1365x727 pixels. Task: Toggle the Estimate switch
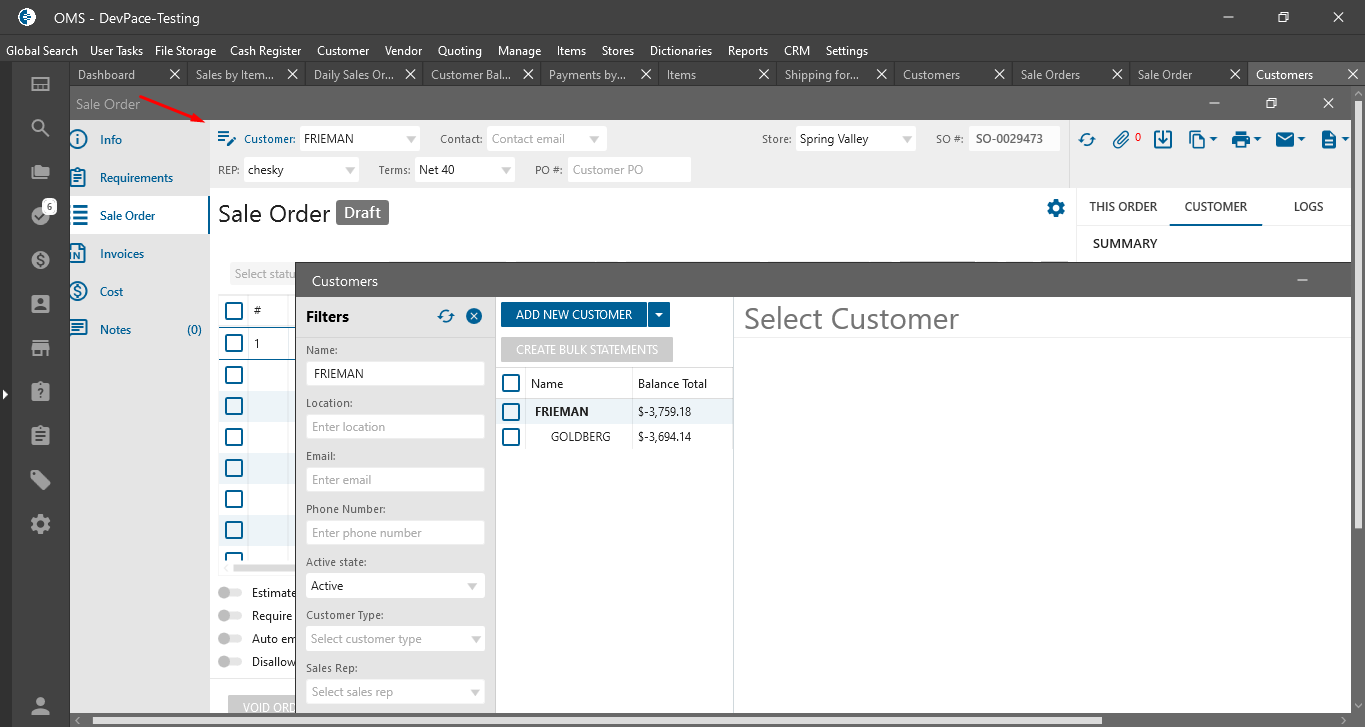(x=230, y=593)
